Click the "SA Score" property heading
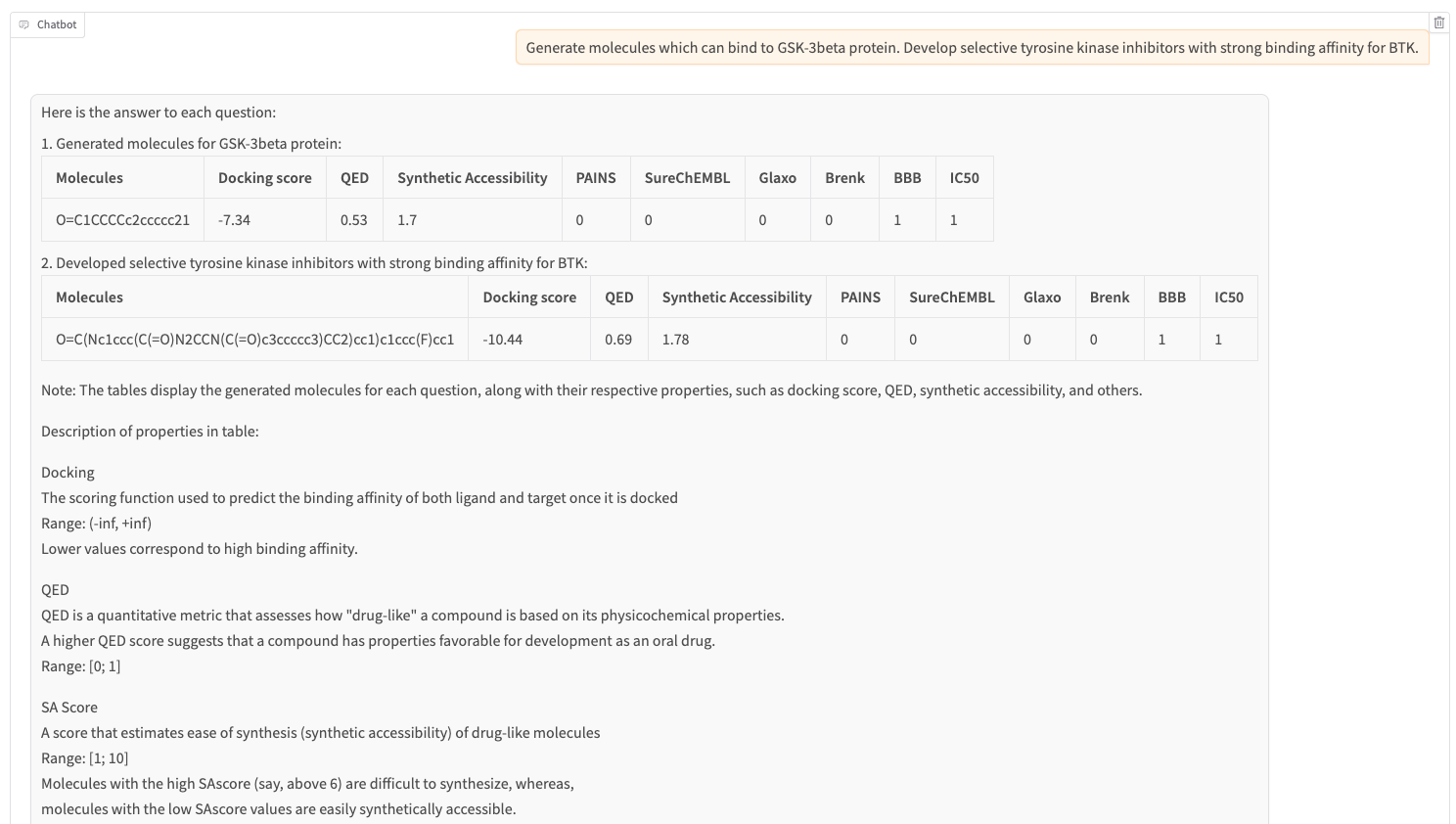 click(69, 708)
